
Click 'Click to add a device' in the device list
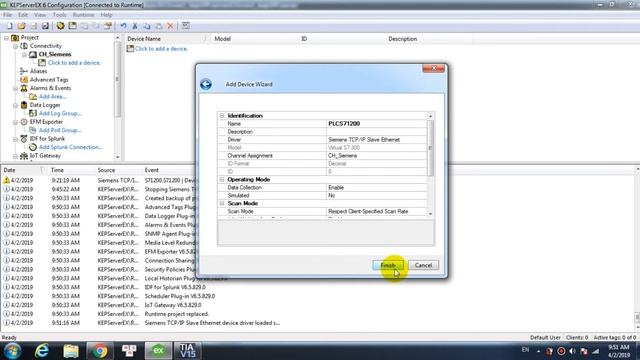click(x=161, y=49)
